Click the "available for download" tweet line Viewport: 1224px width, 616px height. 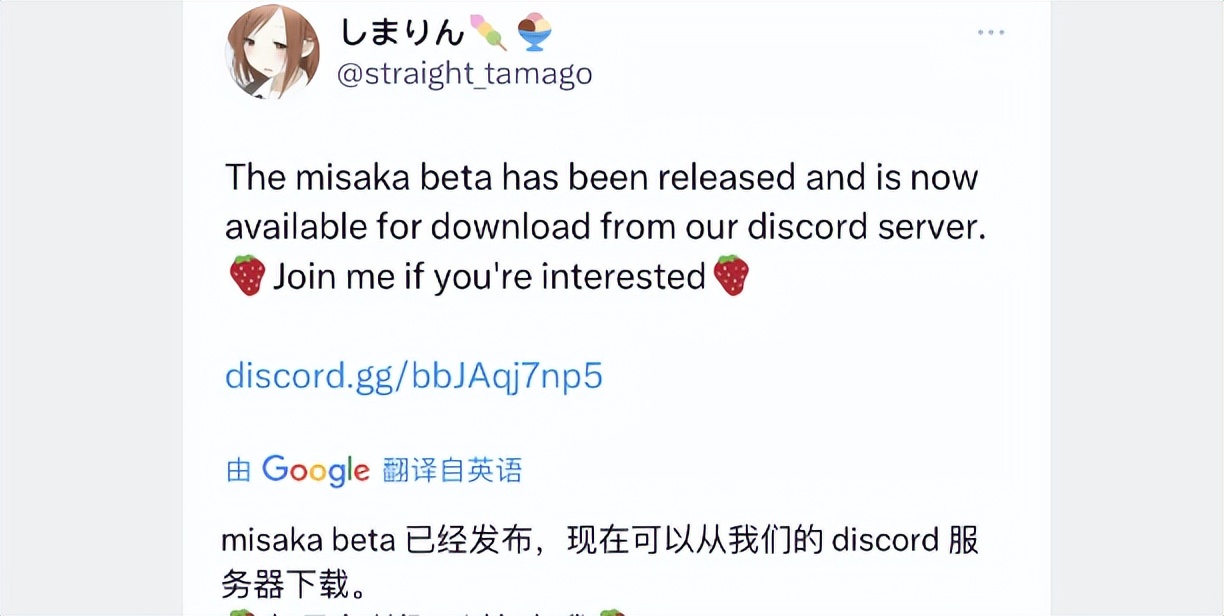(605, 226)
